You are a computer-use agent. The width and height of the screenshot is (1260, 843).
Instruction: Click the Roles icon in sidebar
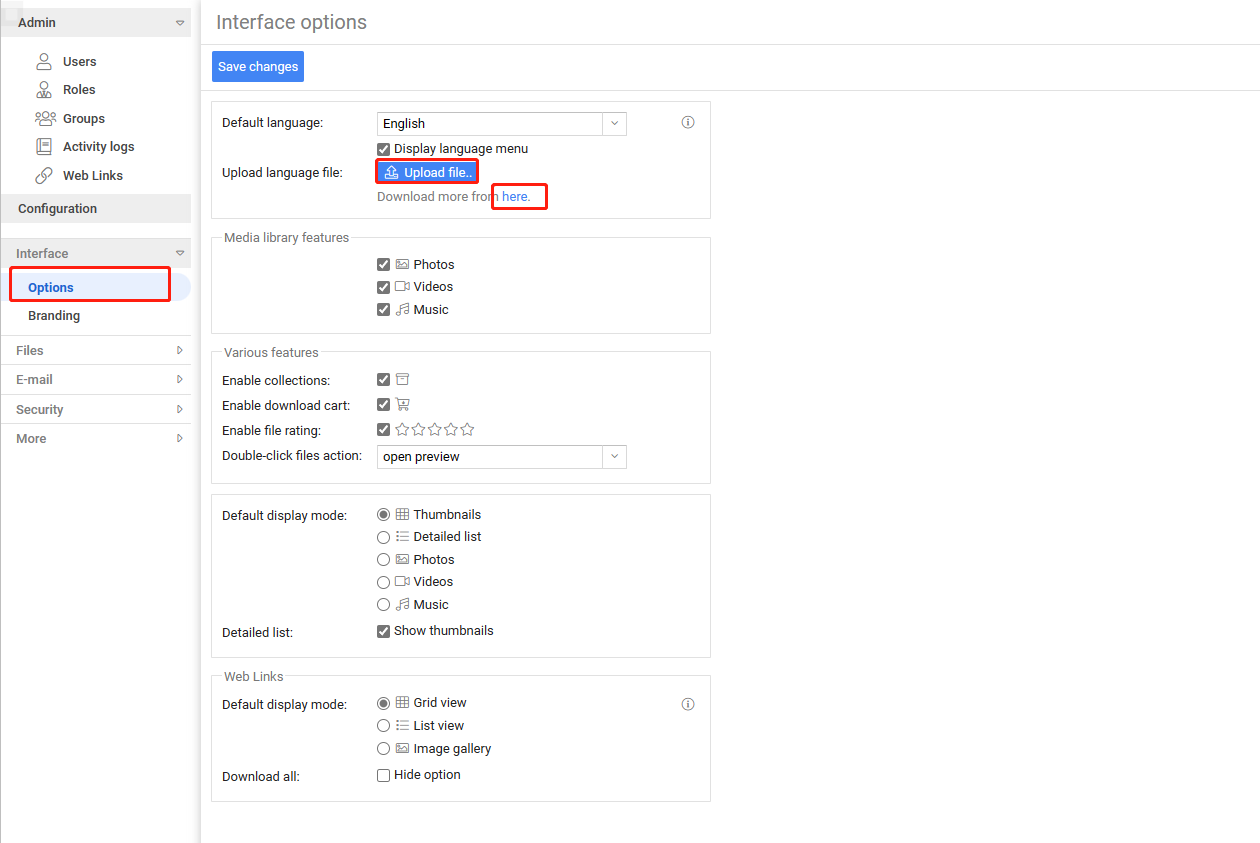pyautogui.click(x=44, y=90)
